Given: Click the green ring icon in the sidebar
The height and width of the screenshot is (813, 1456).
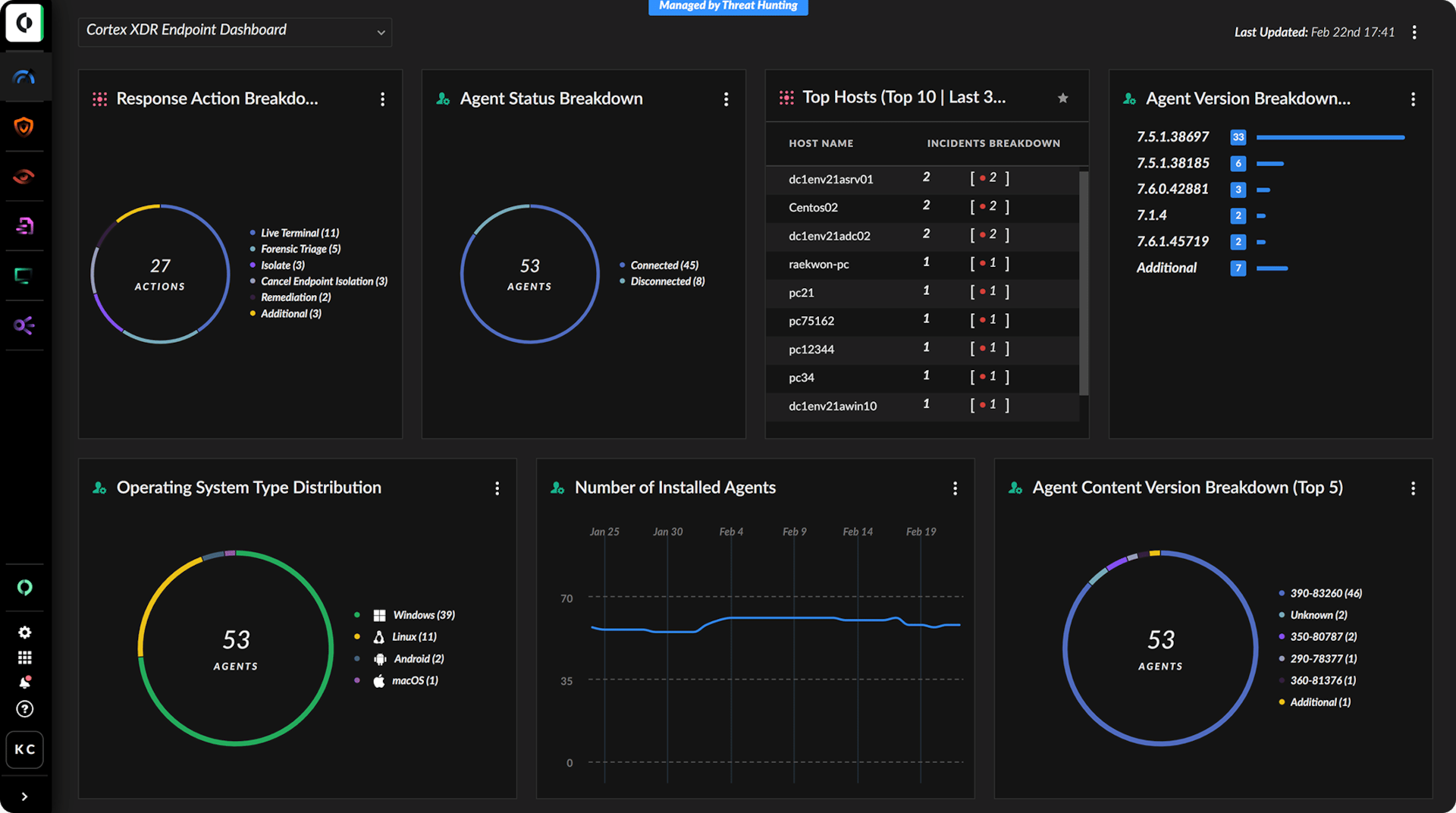Looking at the screenshot, I should [25, 587].
